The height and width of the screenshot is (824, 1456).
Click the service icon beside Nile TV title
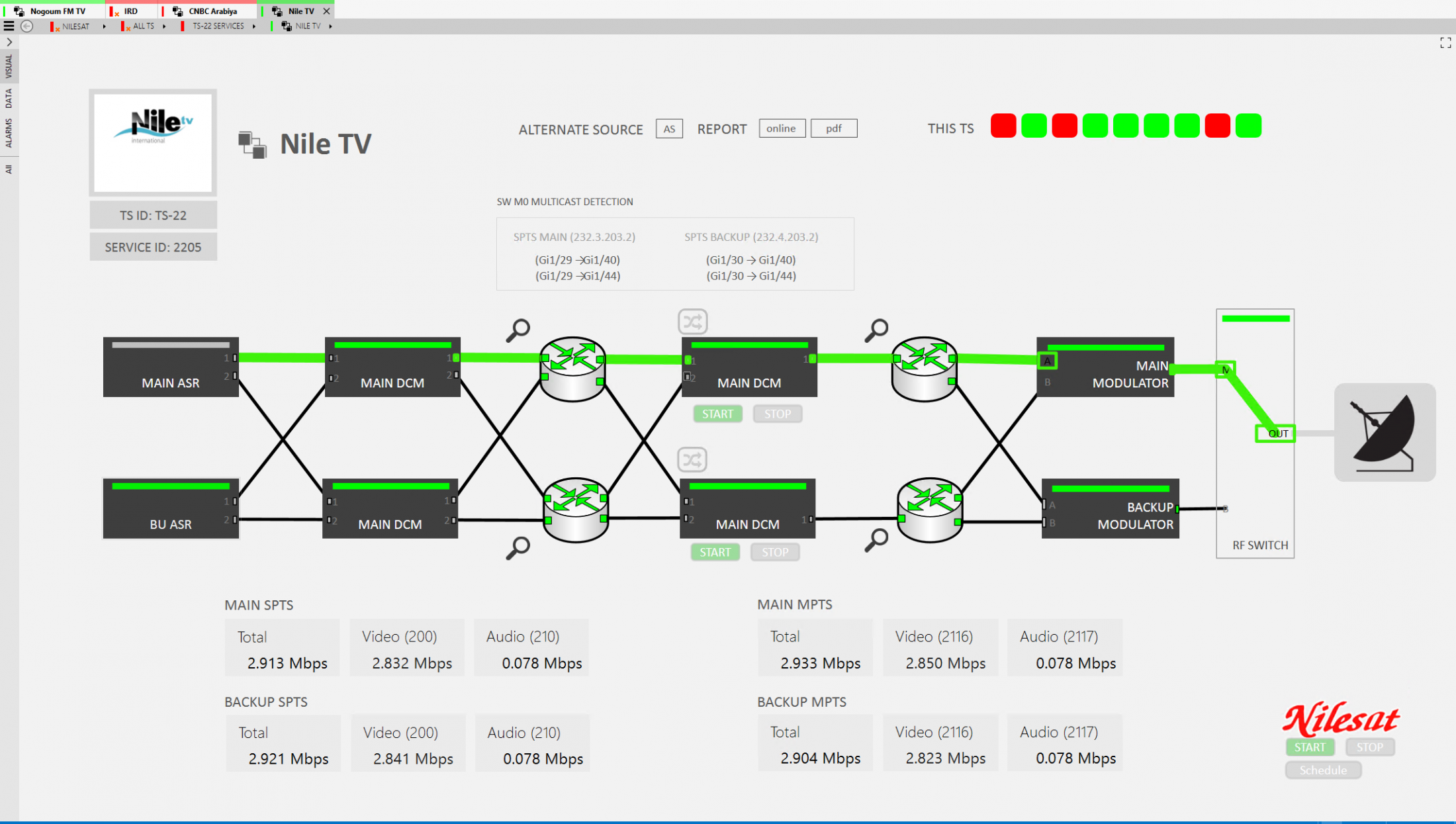(252, 144)
